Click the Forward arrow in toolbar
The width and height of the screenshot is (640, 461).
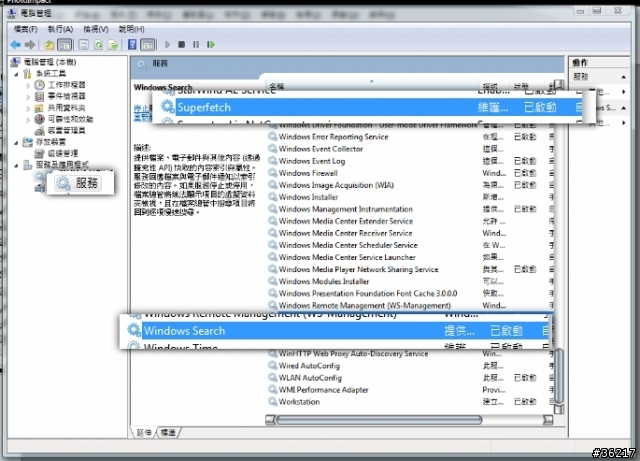30,45
